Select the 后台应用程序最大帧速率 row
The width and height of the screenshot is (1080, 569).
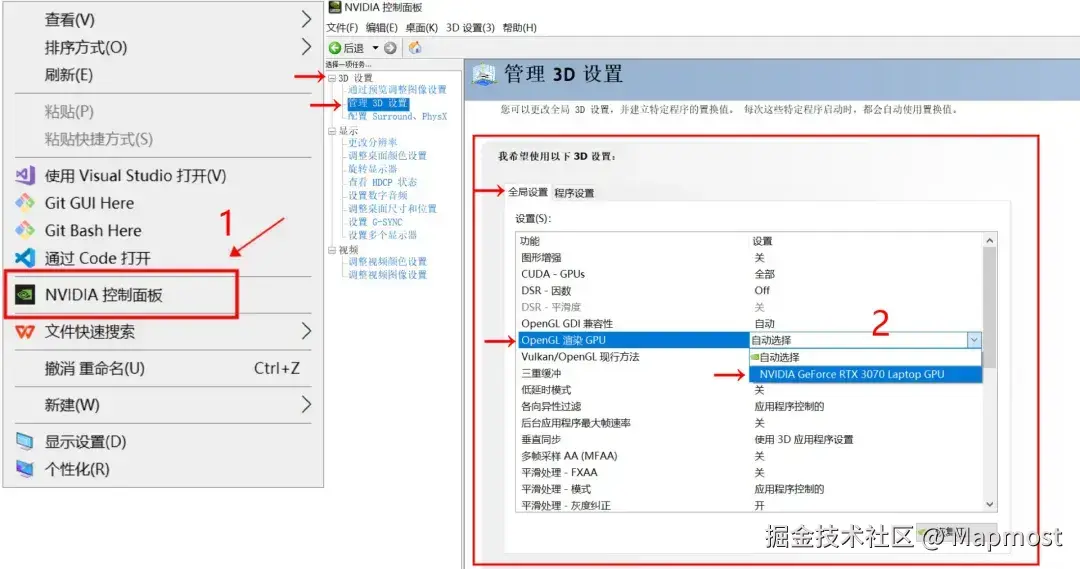coord(749,422)
